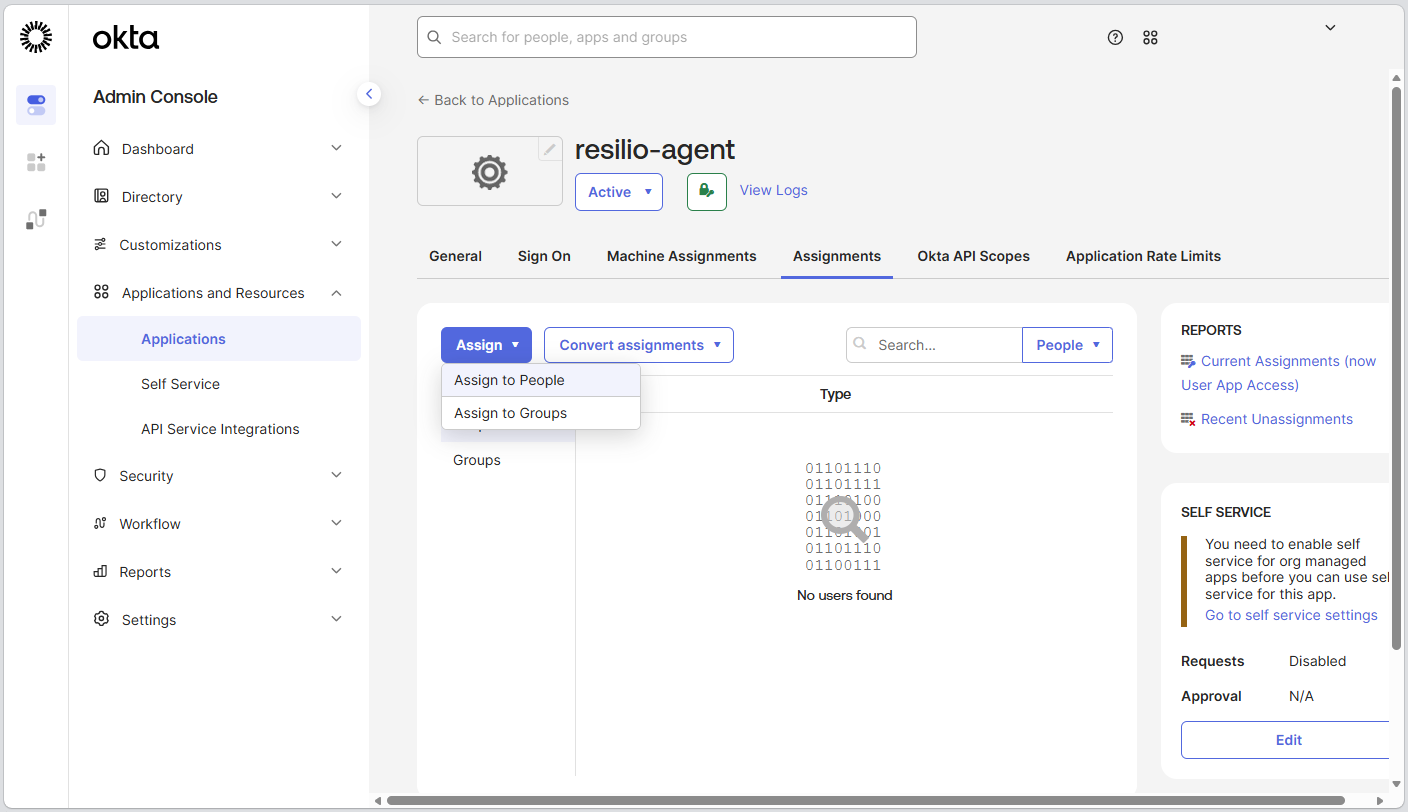Screen dimensions: 1408x812
Task: Open the account menu chevron at top right
Action: click(x=1330, y=28)
